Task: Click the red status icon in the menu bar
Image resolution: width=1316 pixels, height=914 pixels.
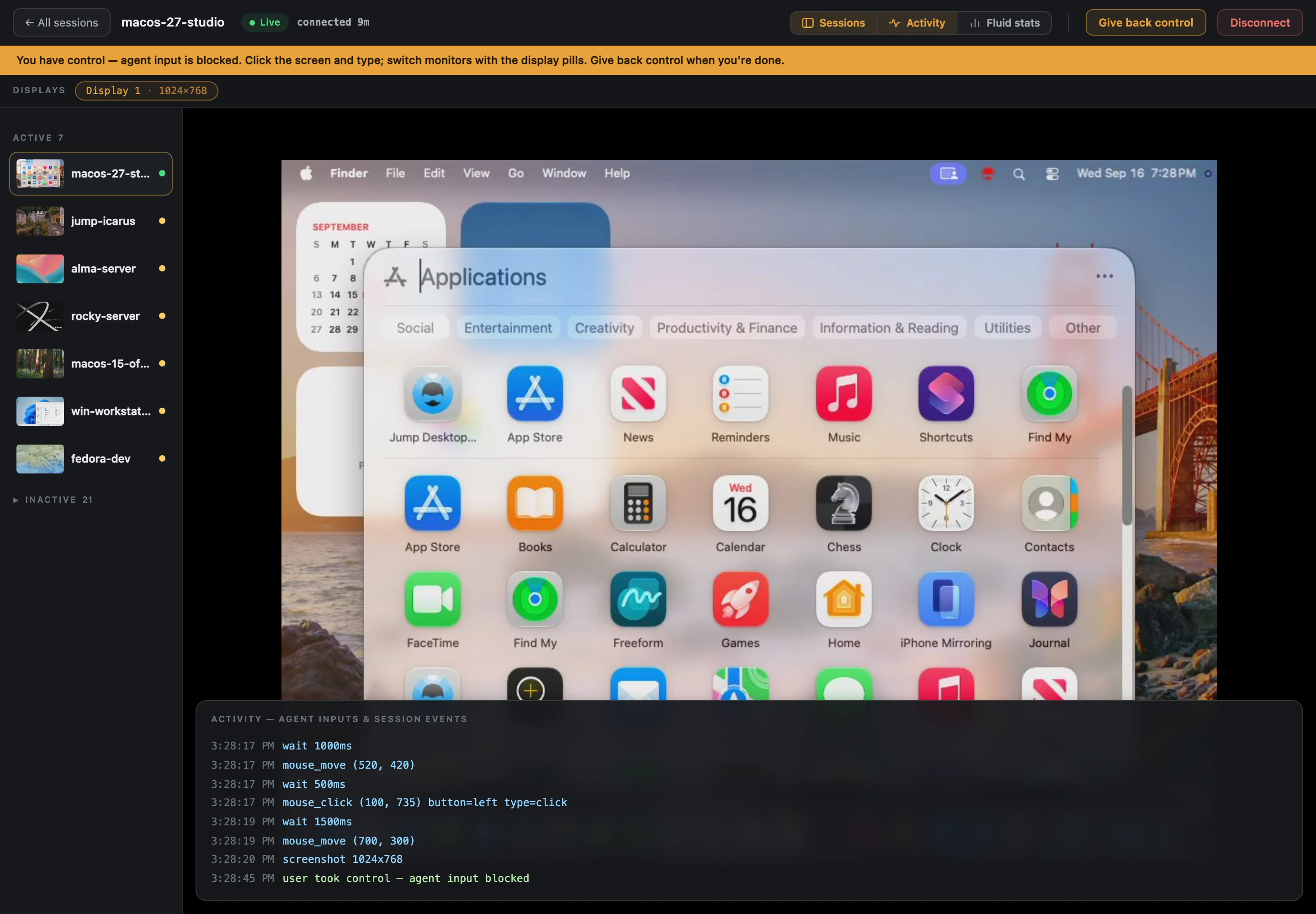Action: [x=988, y=174]
